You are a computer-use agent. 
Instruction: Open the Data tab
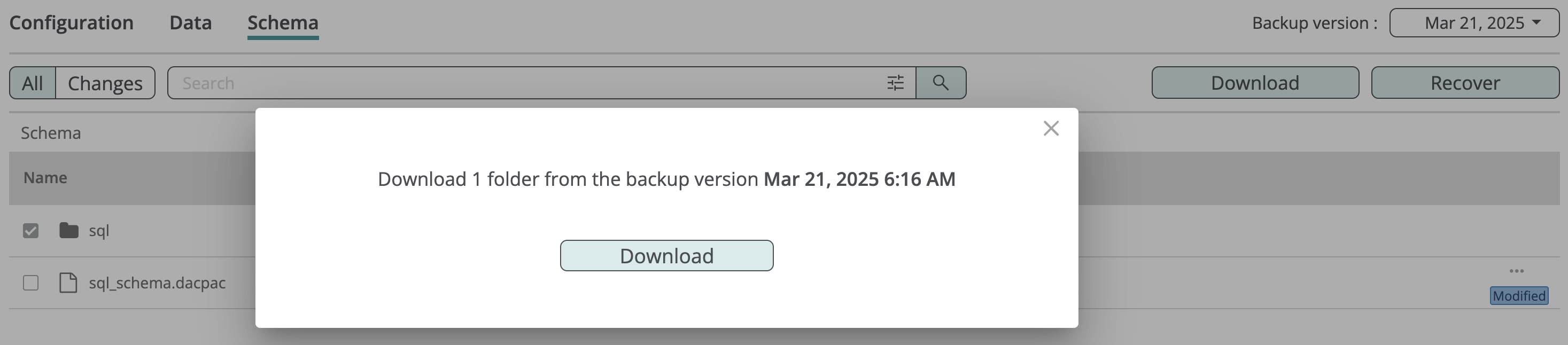(190, 23)
